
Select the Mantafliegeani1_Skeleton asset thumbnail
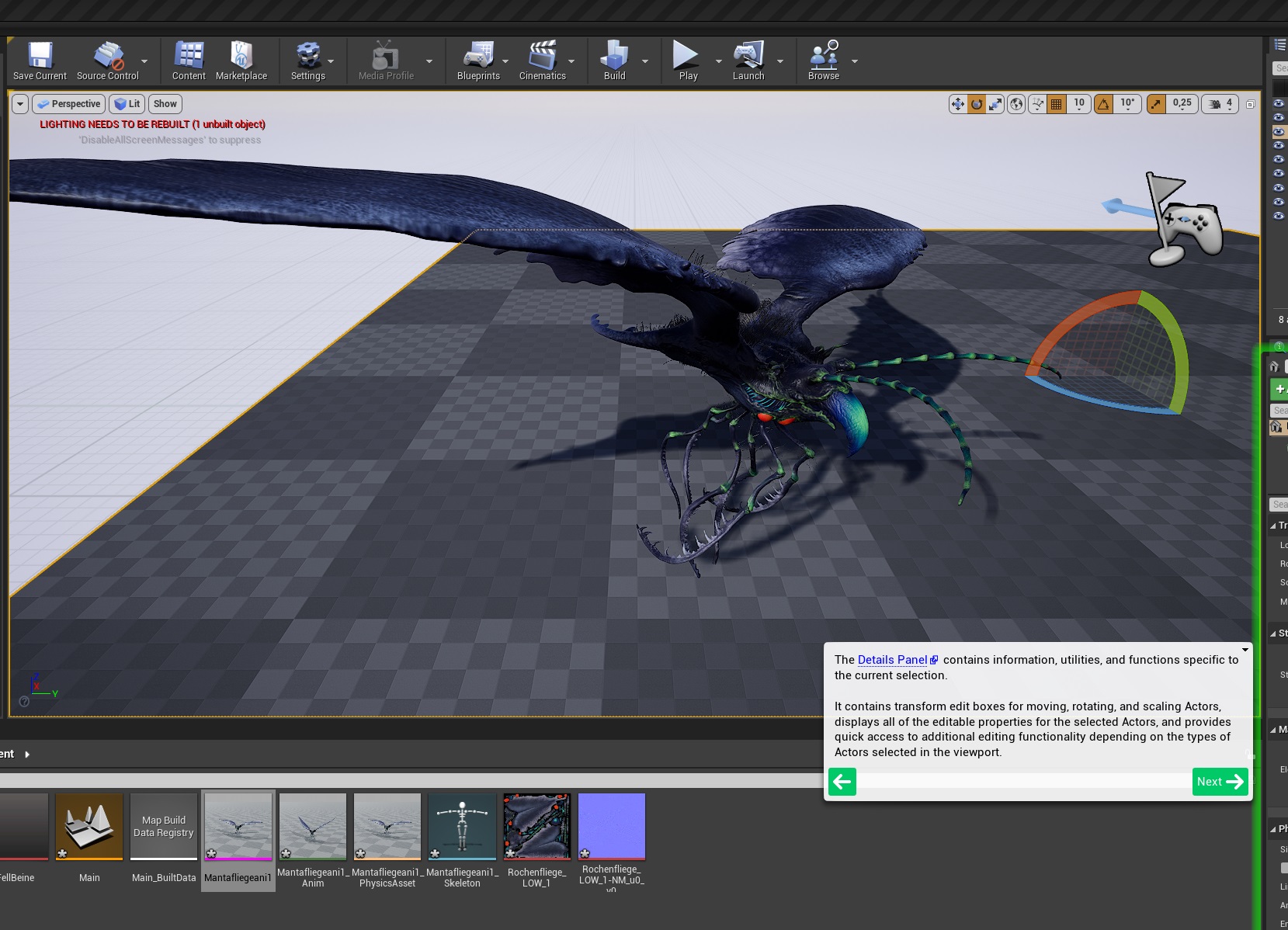[462, 827]
